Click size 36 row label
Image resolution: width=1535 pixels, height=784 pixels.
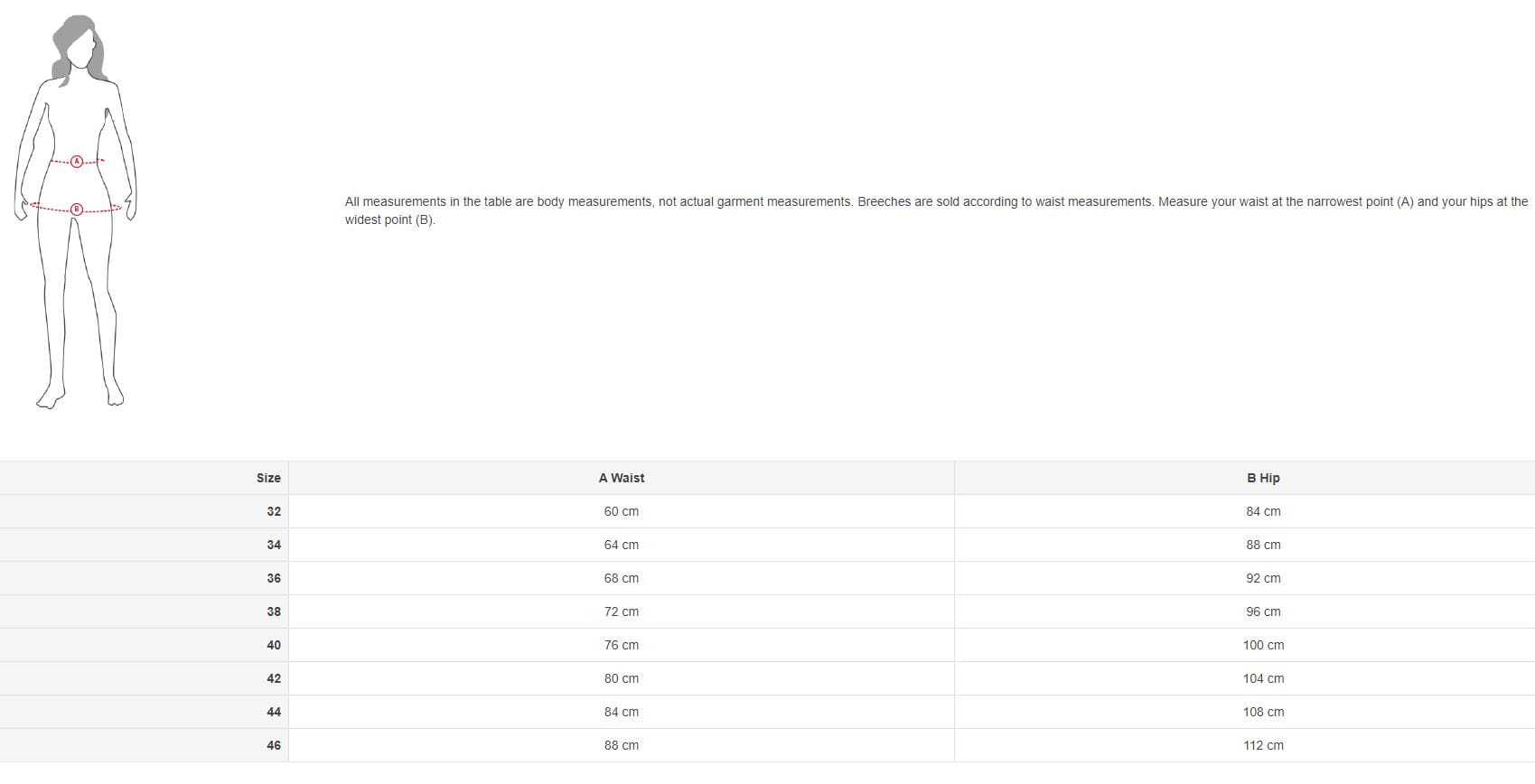click(274, 578)
